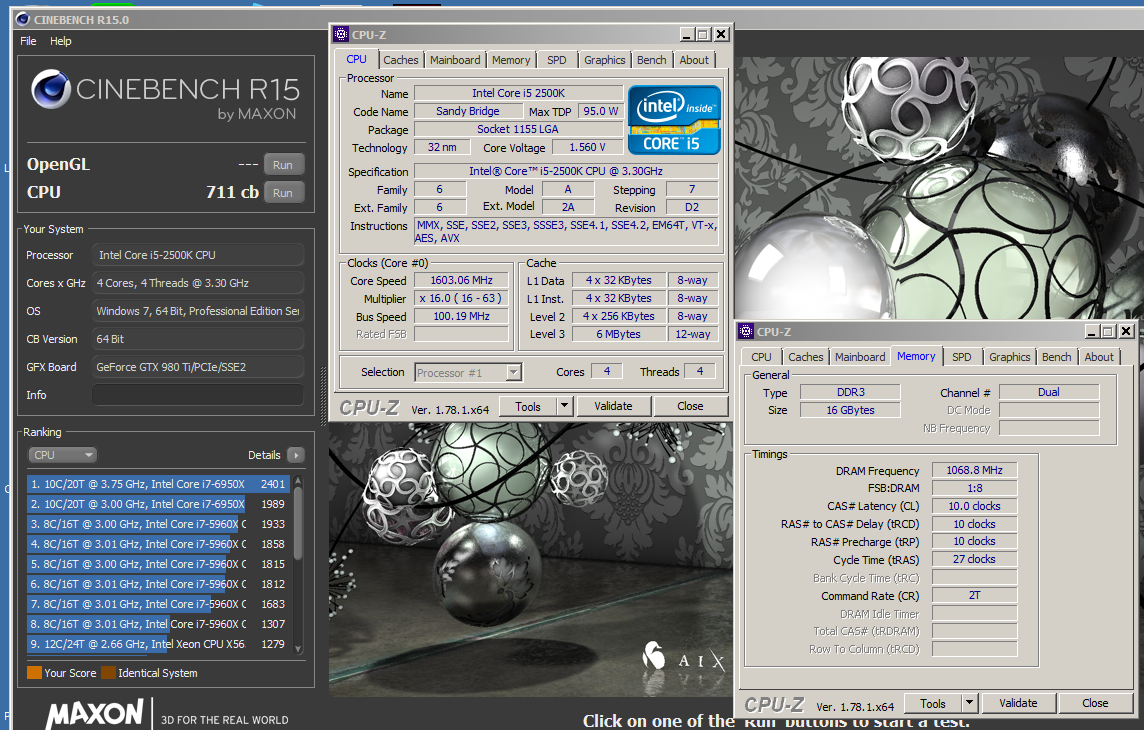Click the brown Identical System legend swatch

[108, 672]
